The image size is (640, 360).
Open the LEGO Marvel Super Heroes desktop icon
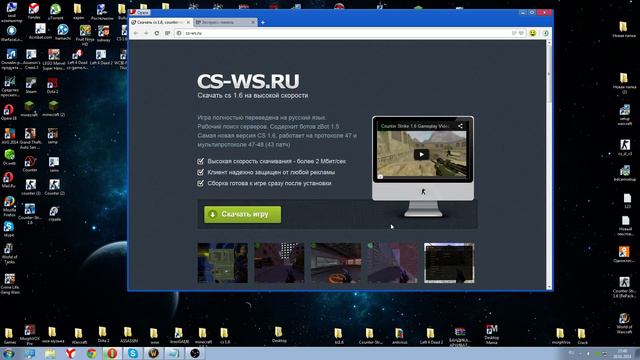tap(54, 59)
